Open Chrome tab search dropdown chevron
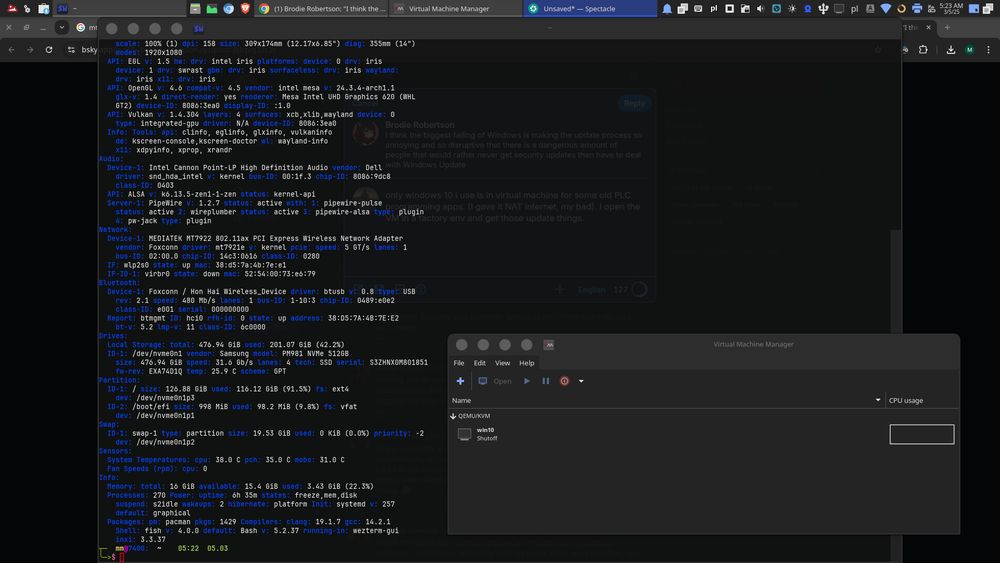The width and height of the screenshot is (1000, 563). pyautogui.click(x=61, y=27)
